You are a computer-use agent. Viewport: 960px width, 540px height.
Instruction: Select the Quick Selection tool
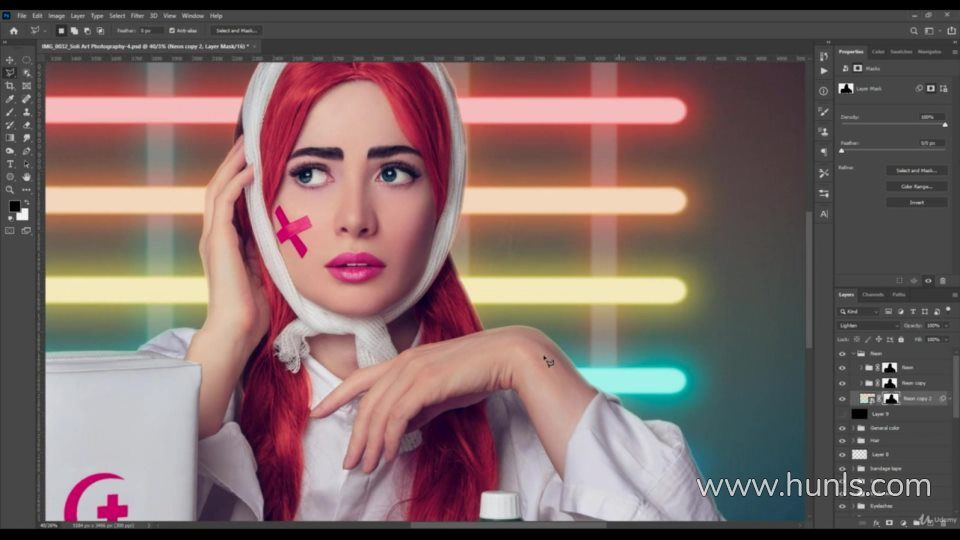pyautogui.click(x=26, y=73)
